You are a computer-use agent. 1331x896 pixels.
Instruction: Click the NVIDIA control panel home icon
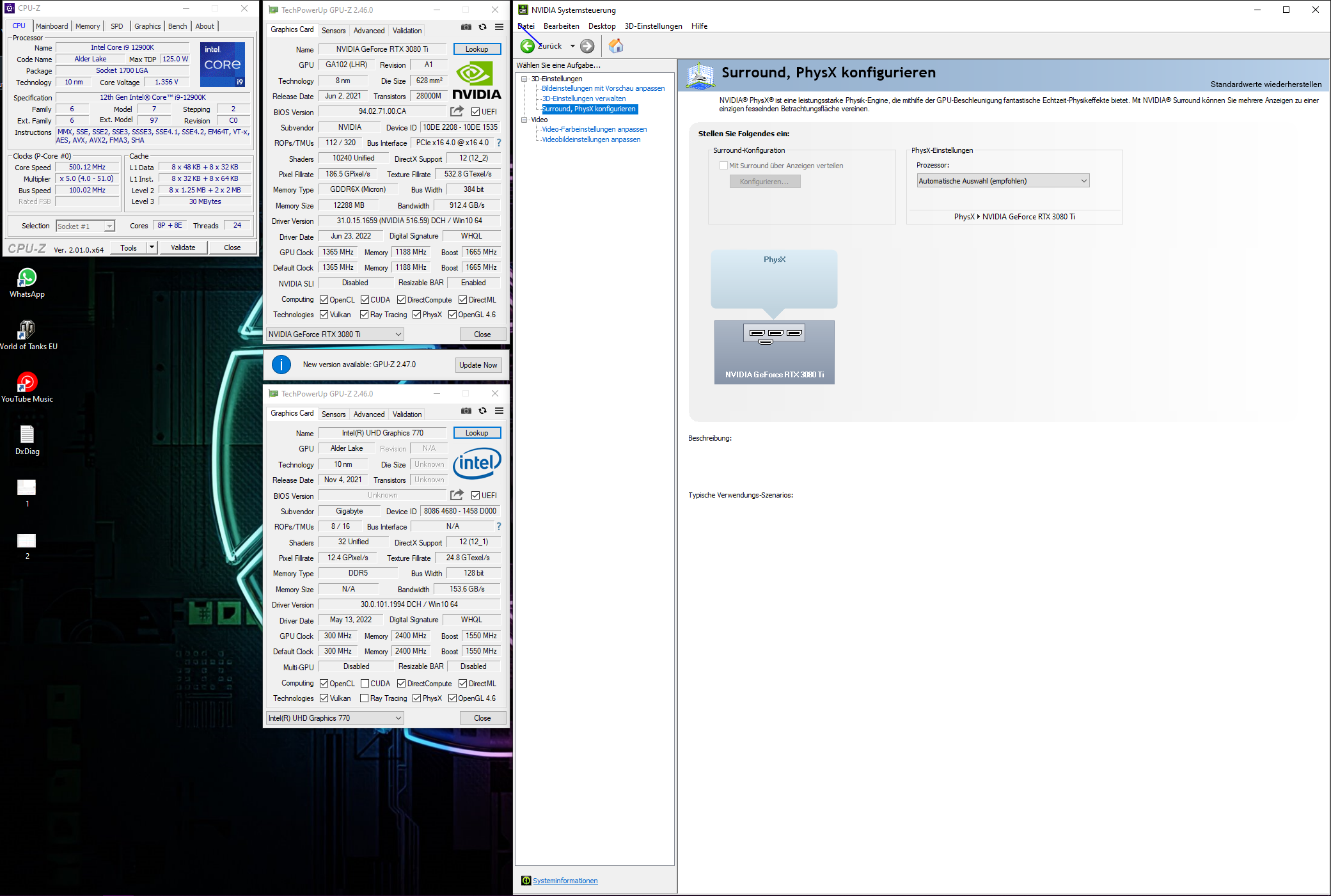coord(615,46)
